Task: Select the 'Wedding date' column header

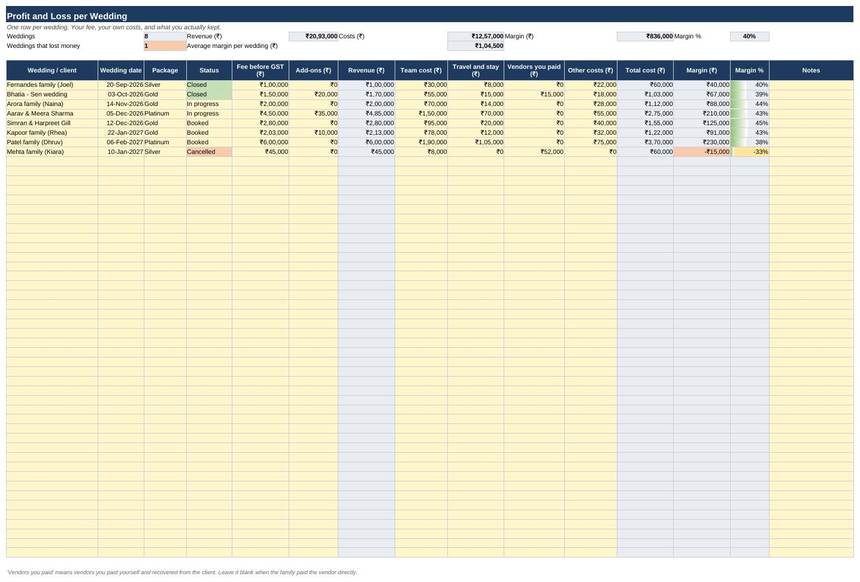Action: point(121,70)
